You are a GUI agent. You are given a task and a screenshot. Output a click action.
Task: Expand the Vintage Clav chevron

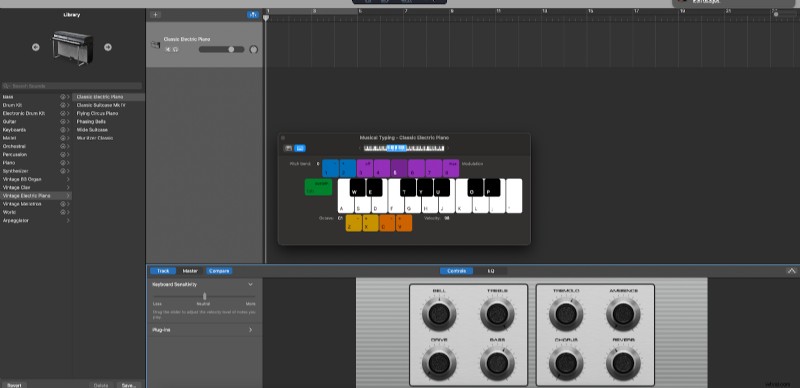[x=68, y=187]
